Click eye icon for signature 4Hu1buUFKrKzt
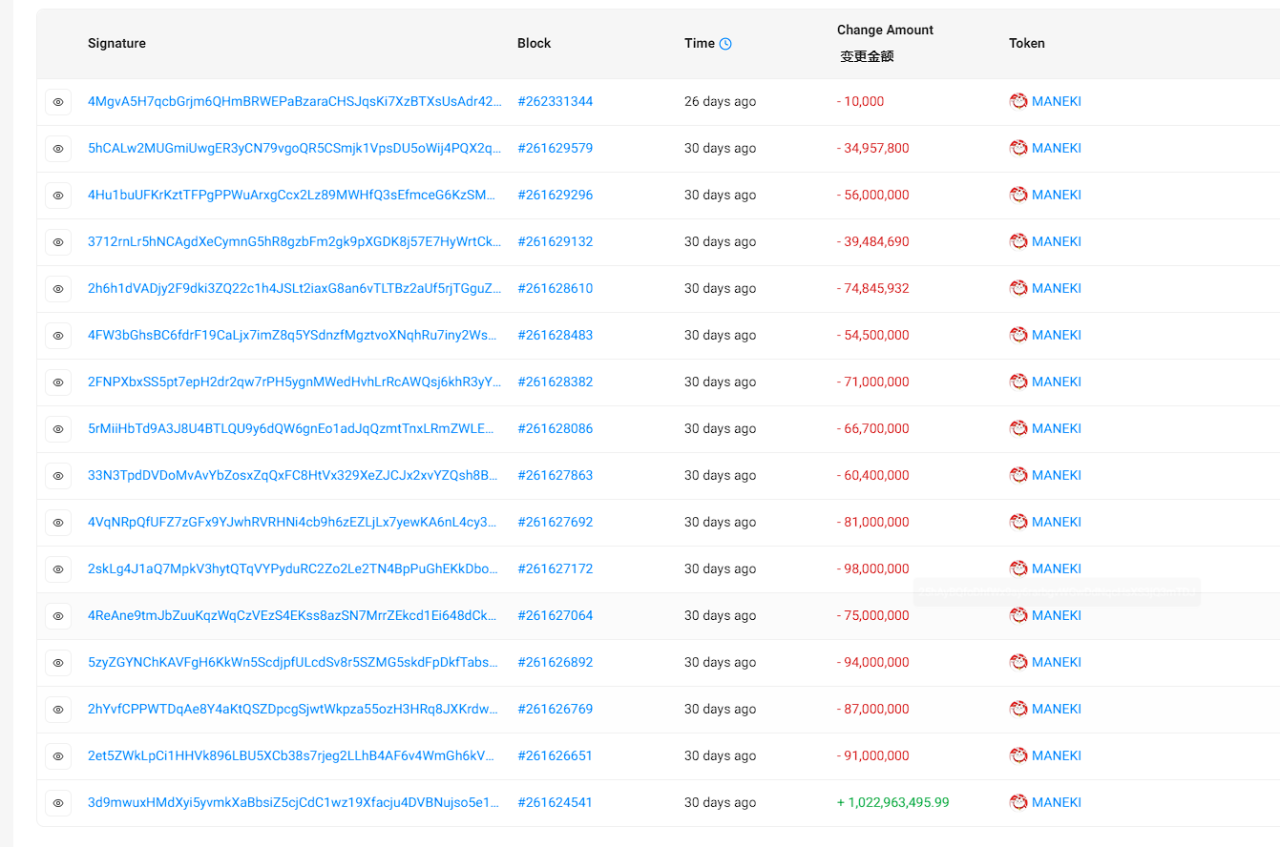The image size is (1280, 847). pos(58,195)
